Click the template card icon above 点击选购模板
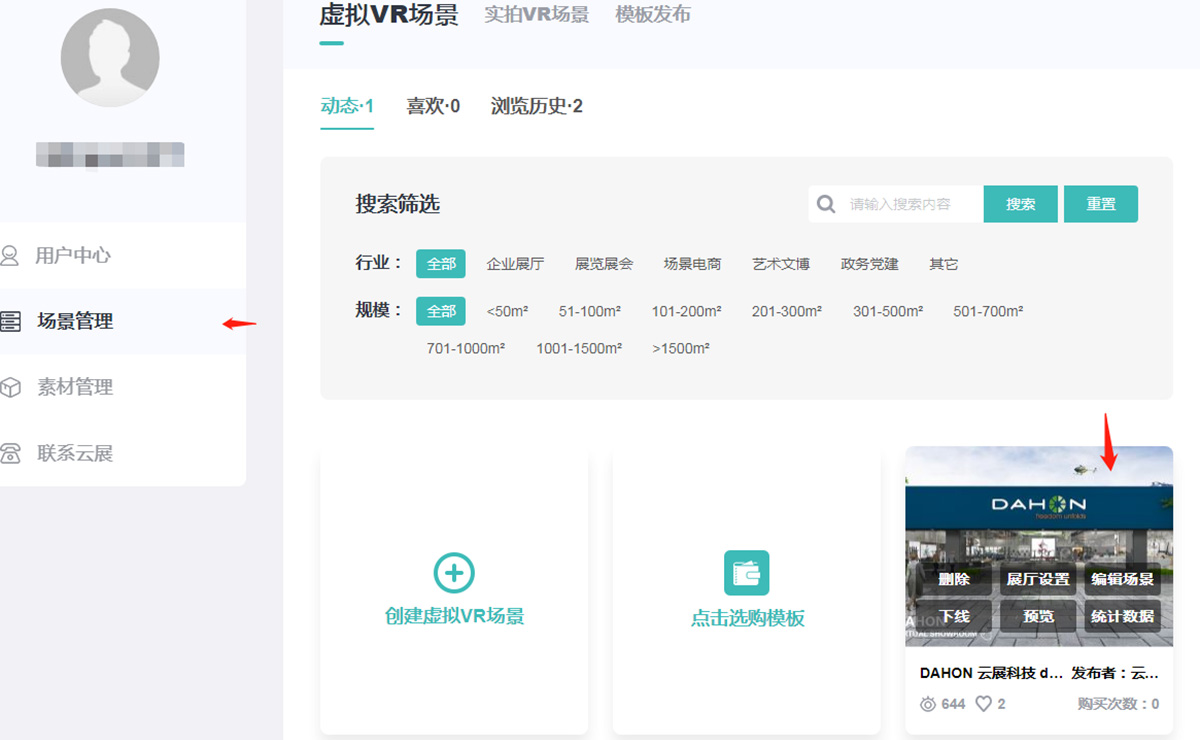Screen dimensions: 1200x740 (x=745, y=572)
